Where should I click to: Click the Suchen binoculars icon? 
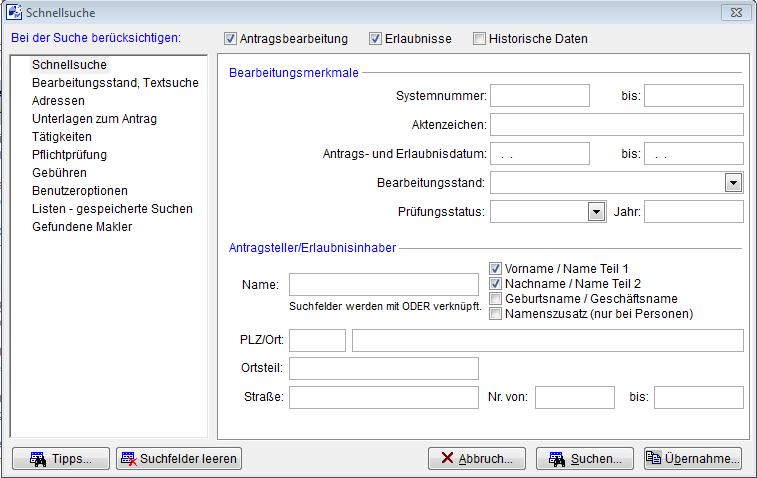click(x=558, y=459)
